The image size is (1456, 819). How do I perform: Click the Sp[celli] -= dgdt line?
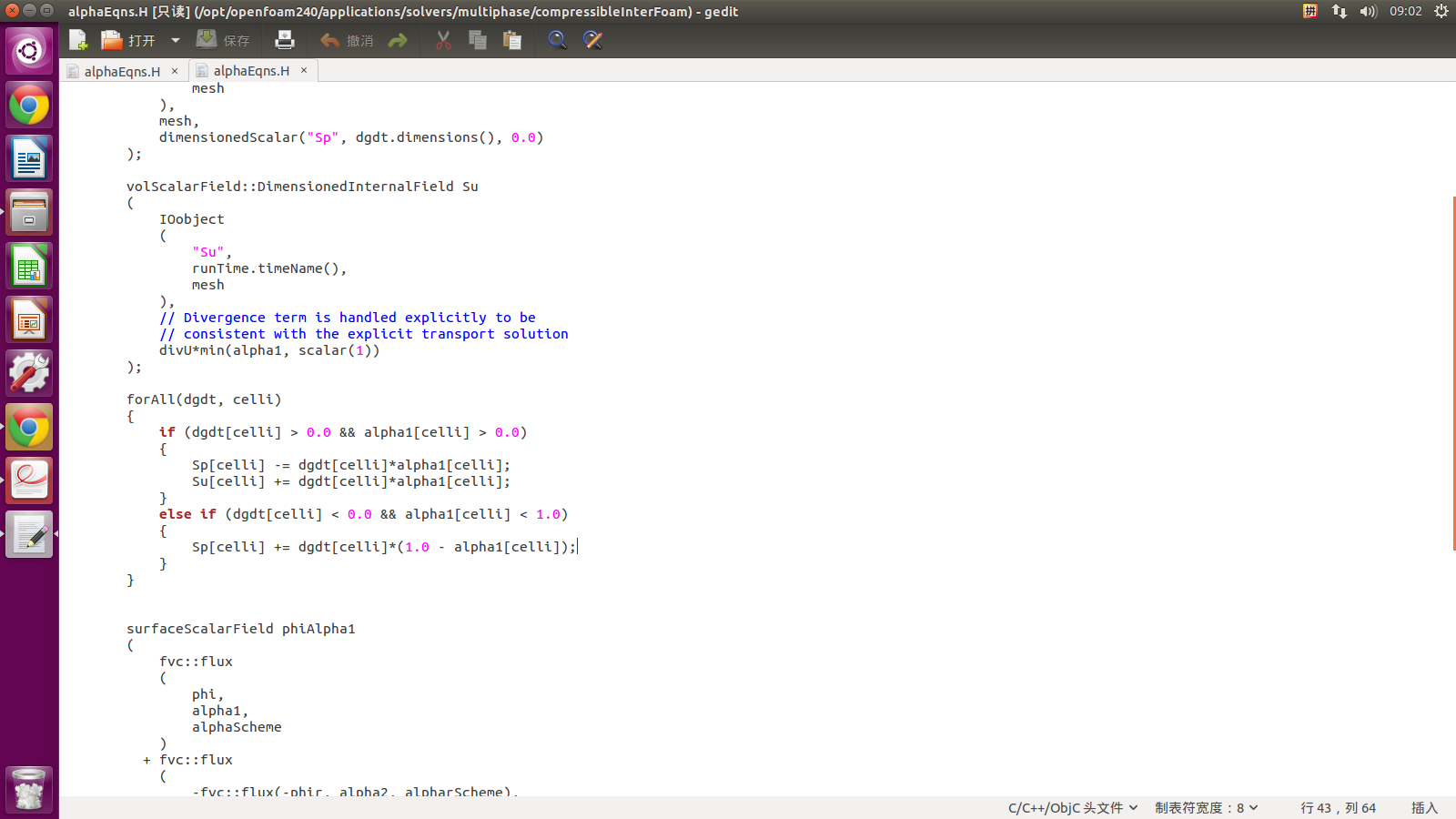coord(351,465)
